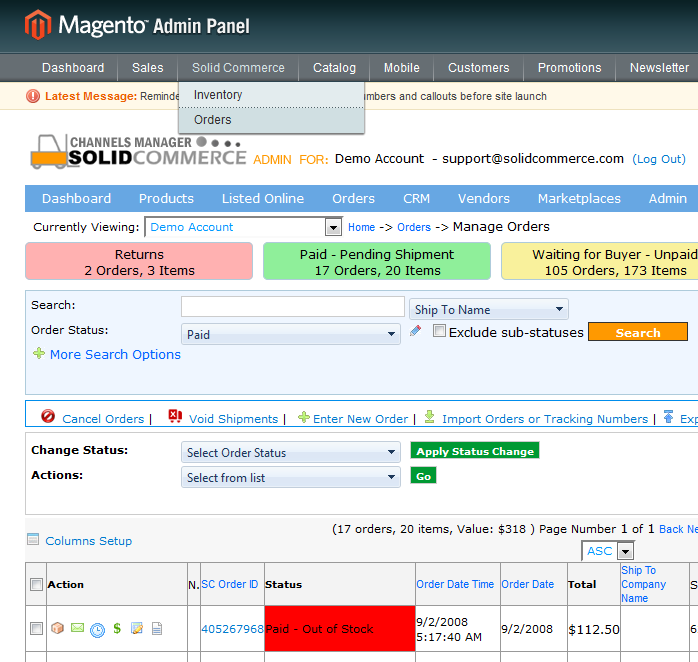698x662 pixels.
Task: Click the green Paid - Pending Shipment tile
Action: click(377, 261)
